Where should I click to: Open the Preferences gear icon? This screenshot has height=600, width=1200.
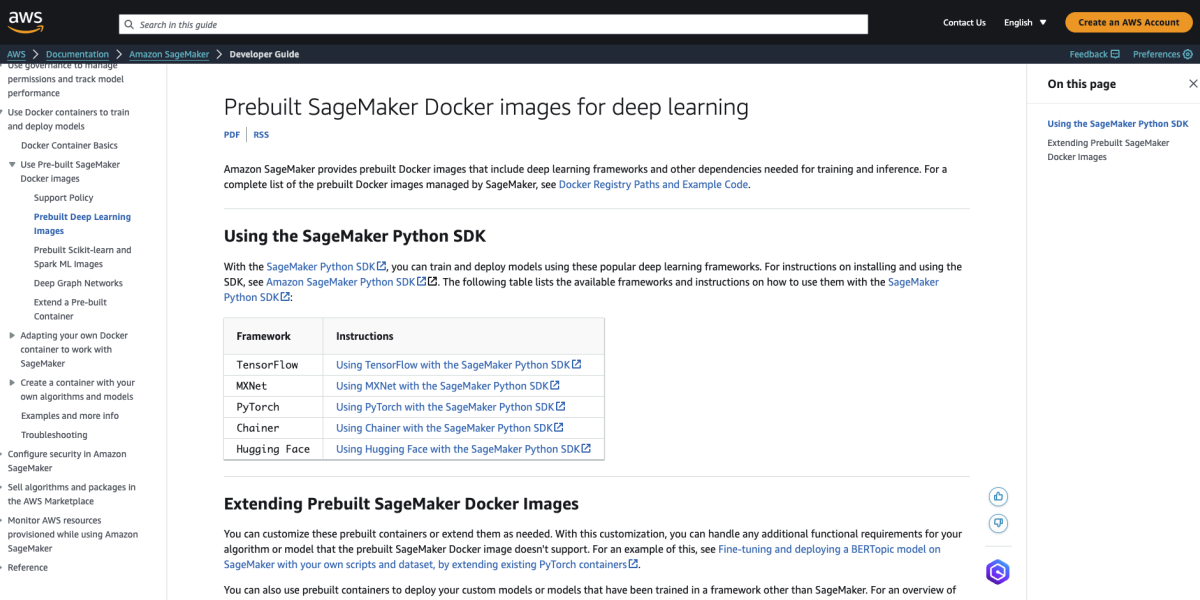point(1189,54)
